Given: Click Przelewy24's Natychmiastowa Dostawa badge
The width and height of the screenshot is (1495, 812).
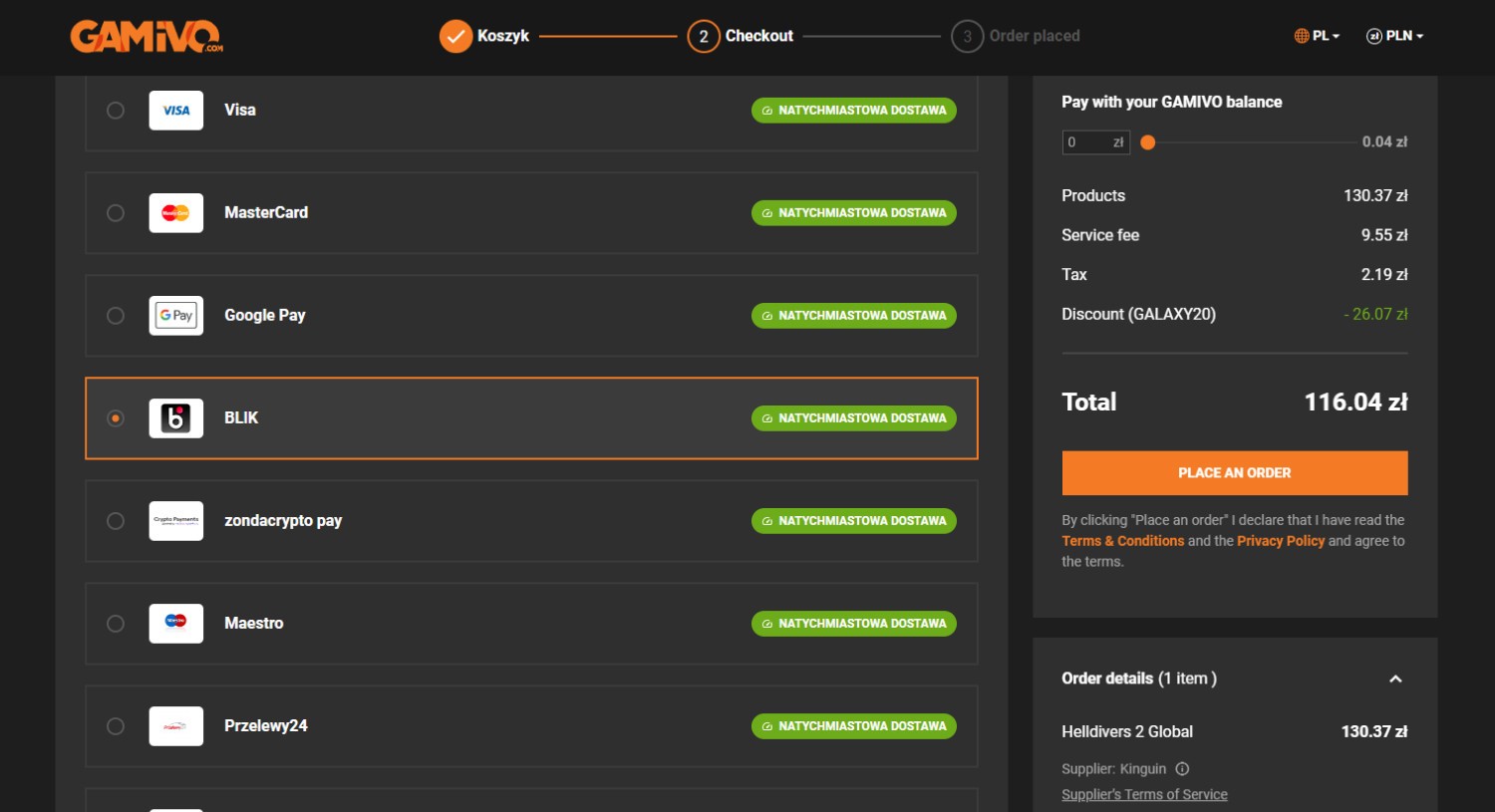Looking at the screenshot, I should [x=854, y=726].
